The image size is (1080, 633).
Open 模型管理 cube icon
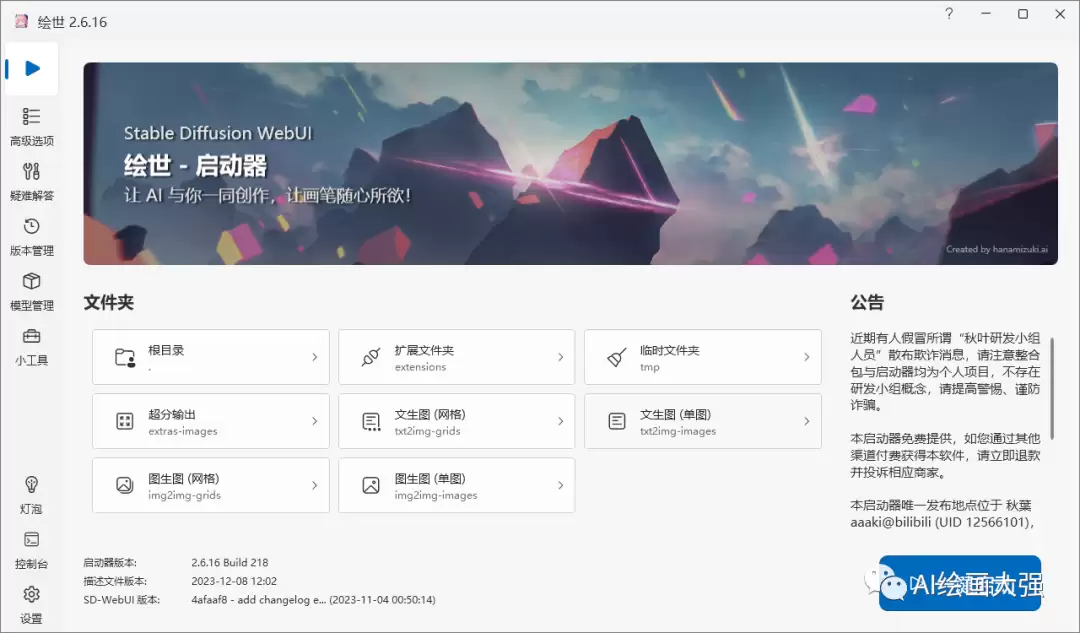(x=31, y=281)
